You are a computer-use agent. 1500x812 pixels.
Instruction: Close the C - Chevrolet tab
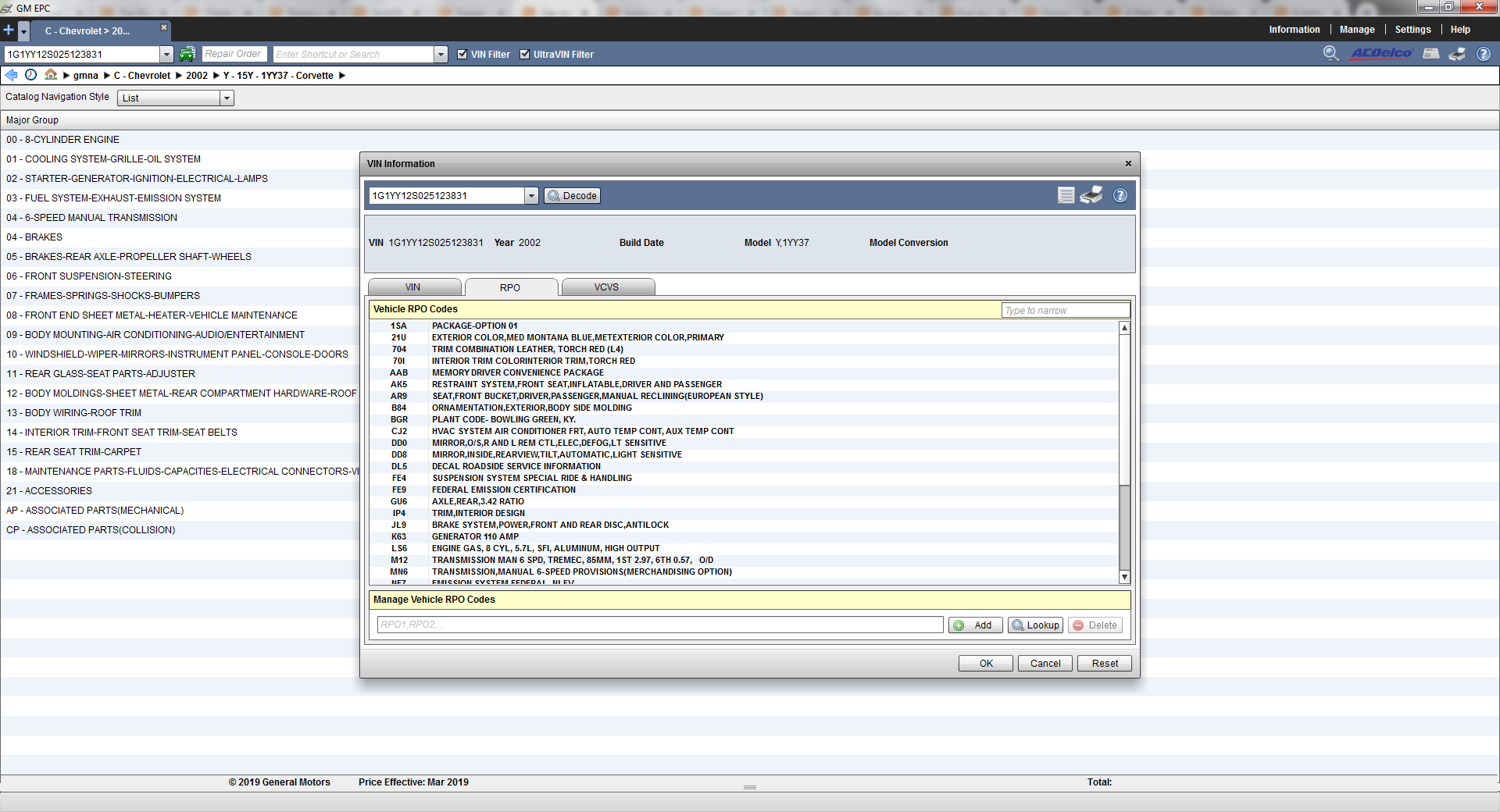(164, 27)
